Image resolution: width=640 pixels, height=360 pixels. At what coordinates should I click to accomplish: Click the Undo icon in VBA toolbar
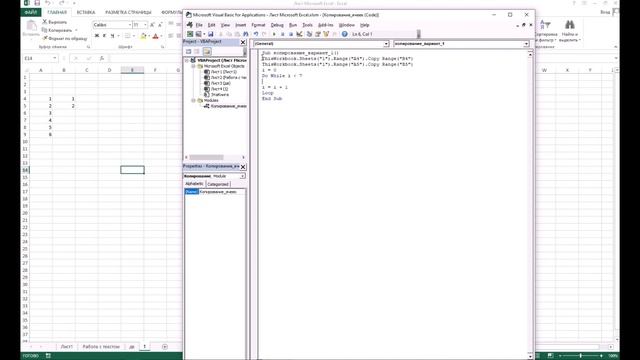(x=256, y=34)
